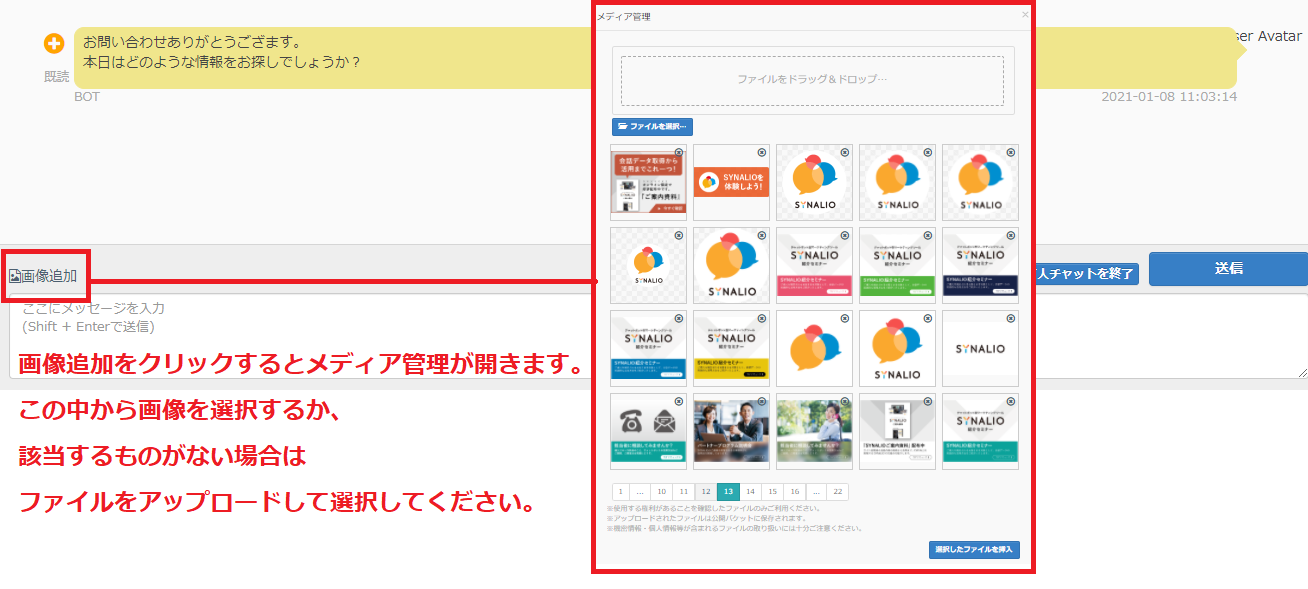Select pink SYNALIO紹介セミナー thumbnail
This screenshot has width=1308, height=589.
(x=814, y=266)
